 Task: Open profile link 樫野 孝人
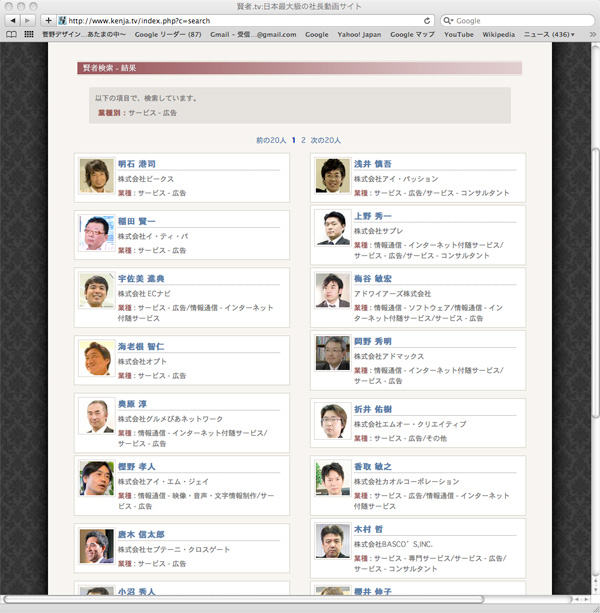tap(137, 466)
